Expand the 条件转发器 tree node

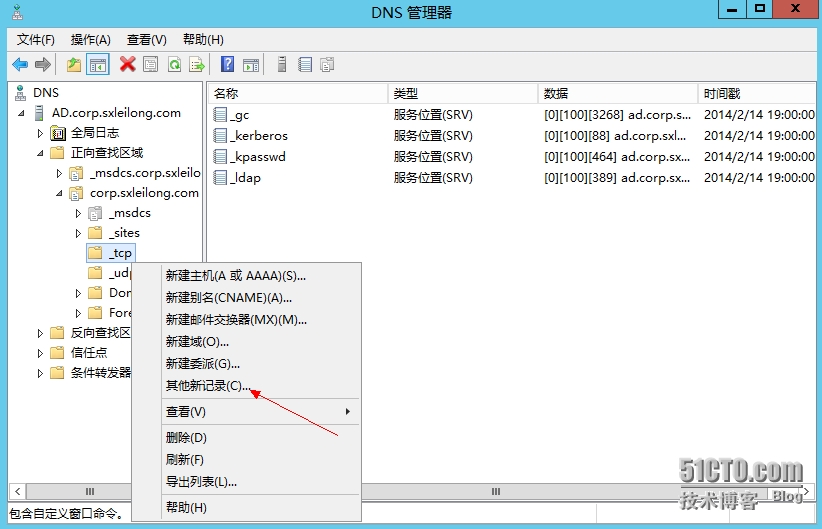pos(40,373)
